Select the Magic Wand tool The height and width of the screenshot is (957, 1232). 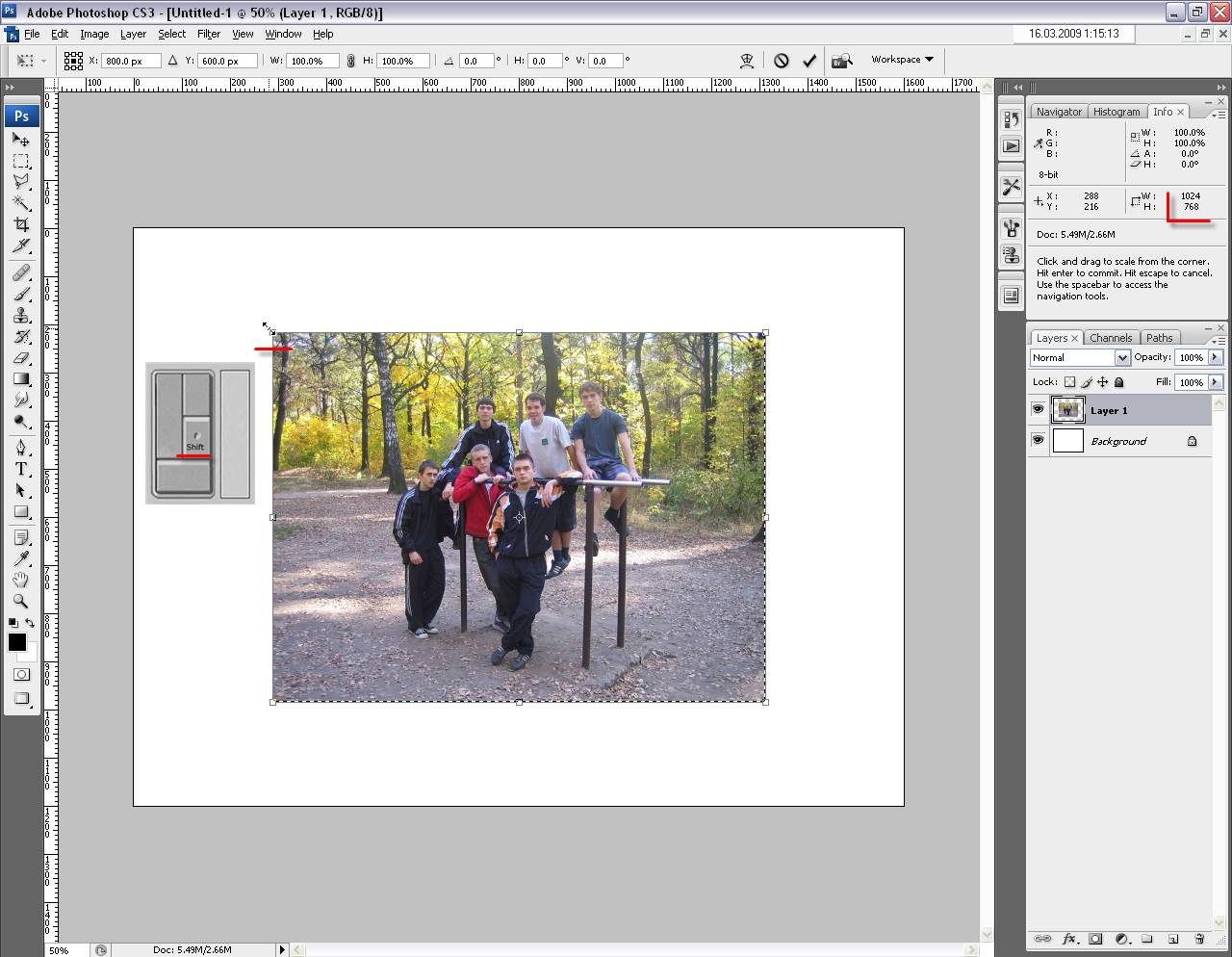click(21, 202)
